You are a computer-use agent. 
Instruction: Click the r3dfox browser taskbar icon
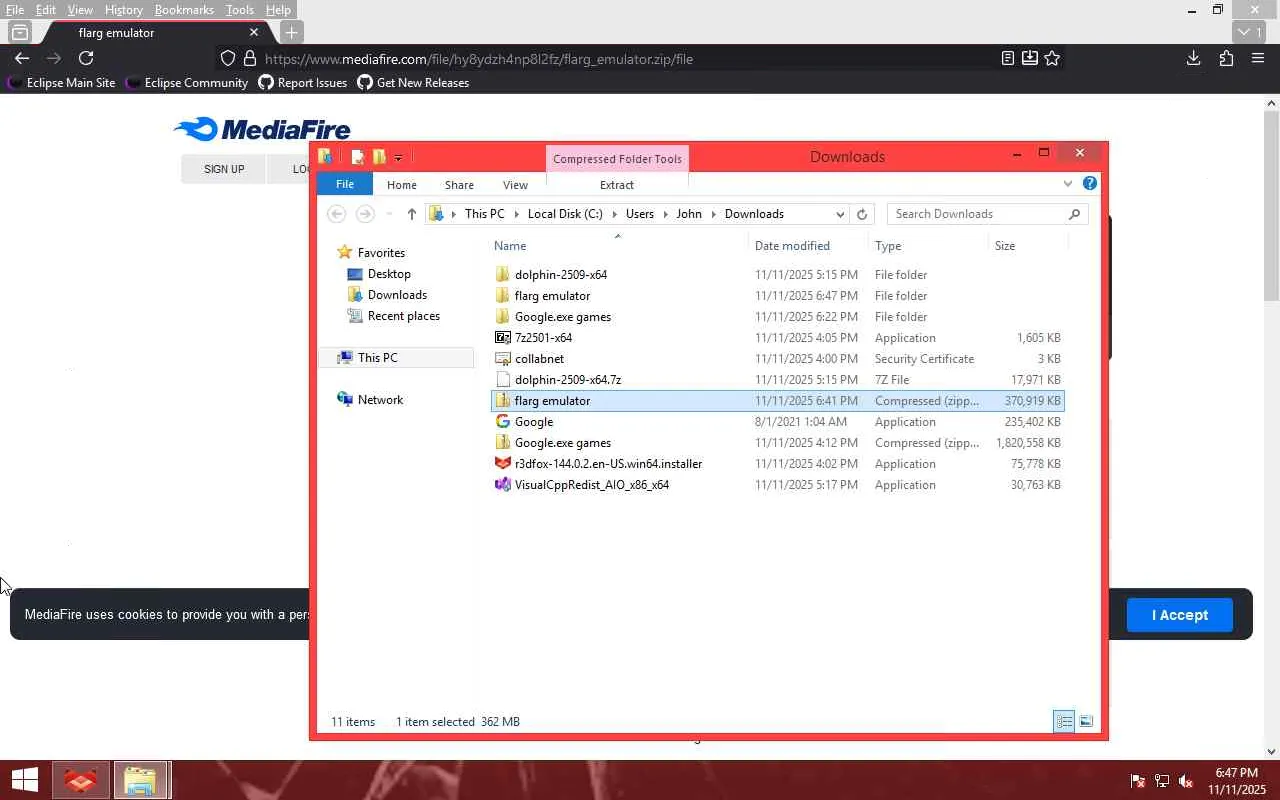[81, 780]
